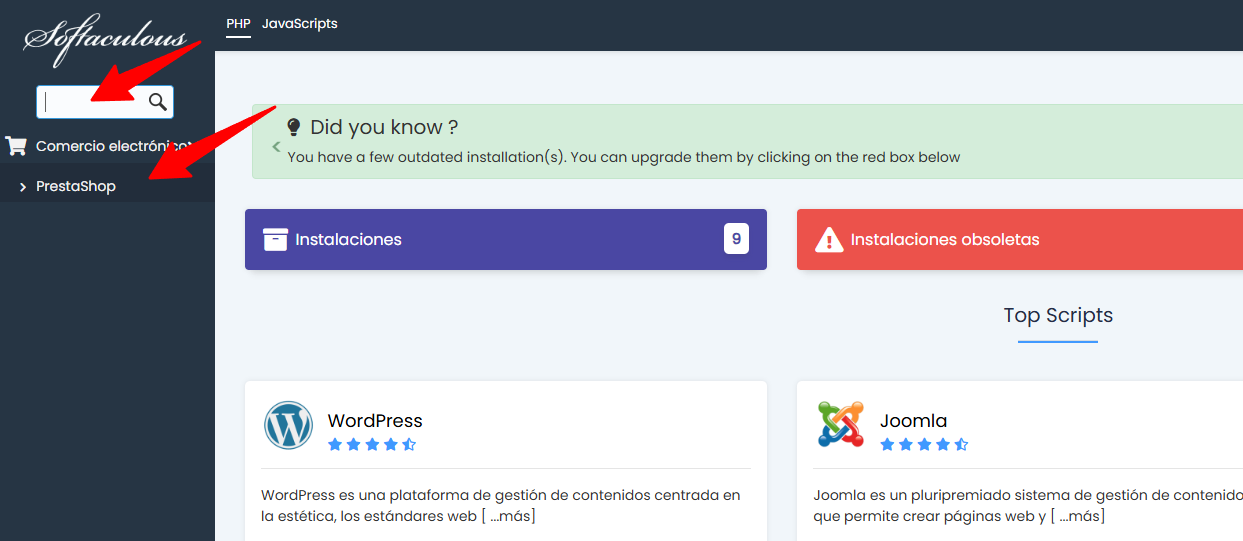
Task: Open the WordPress logo icon
Action: pyautogui.click(x=288, y=425)
